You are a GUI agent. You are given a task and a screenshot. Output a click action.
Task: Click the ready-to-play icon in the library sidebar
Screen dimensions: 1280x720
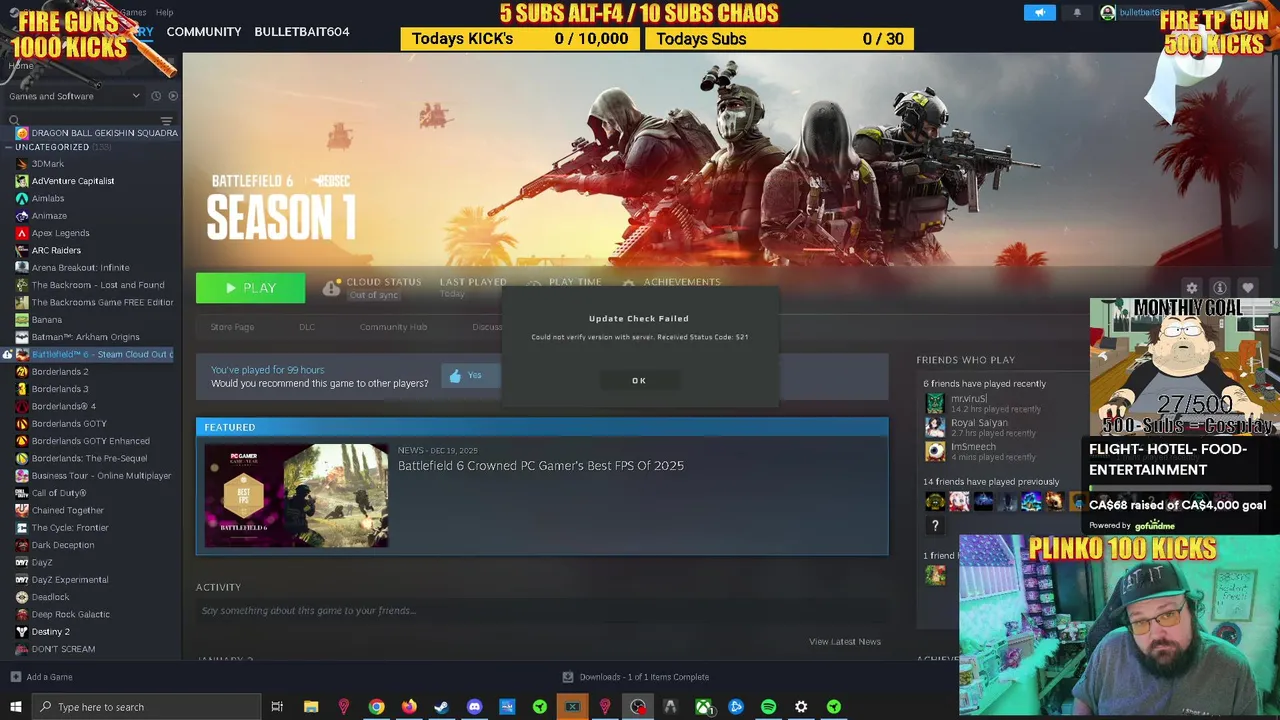173,96
